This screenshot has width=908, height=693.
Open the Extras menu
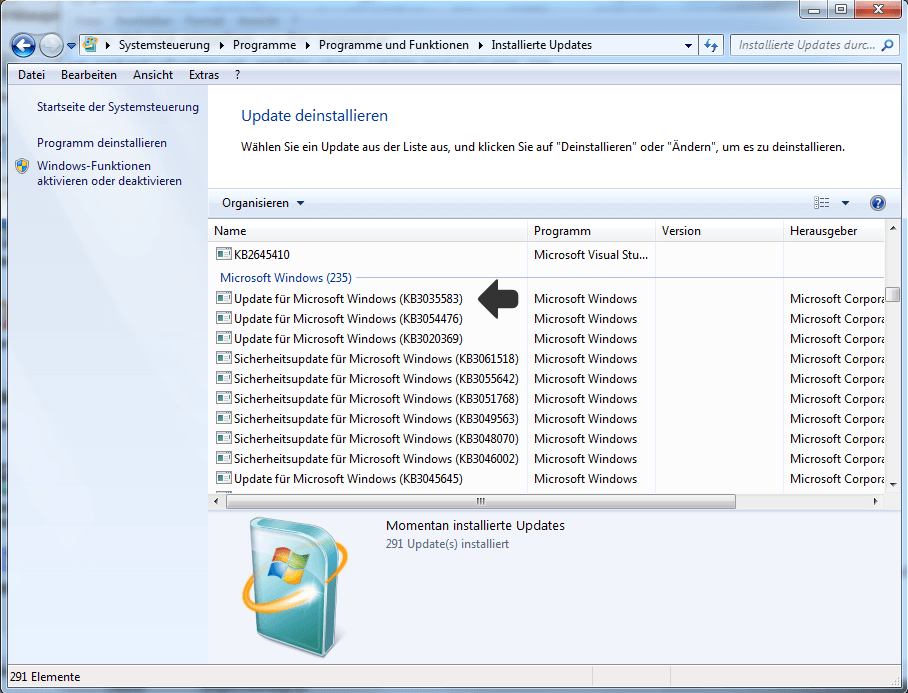click(x=204, y=75)
